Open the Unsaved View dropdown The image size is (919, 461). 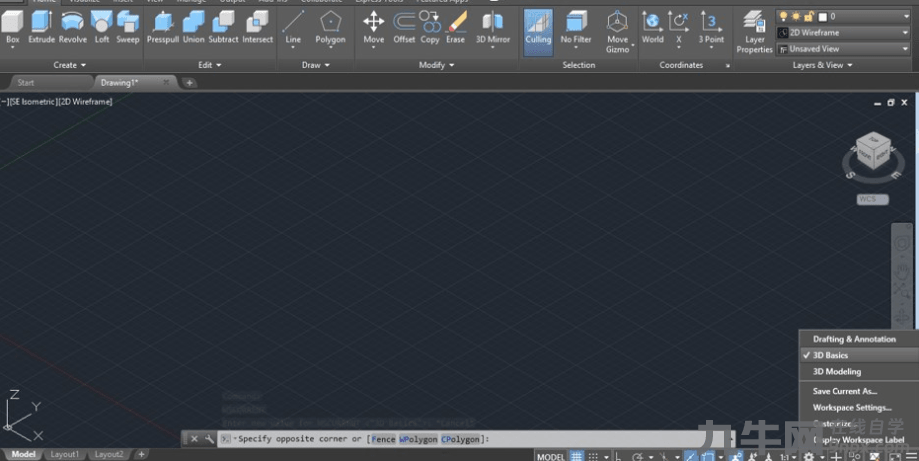(x=906, y=49)
